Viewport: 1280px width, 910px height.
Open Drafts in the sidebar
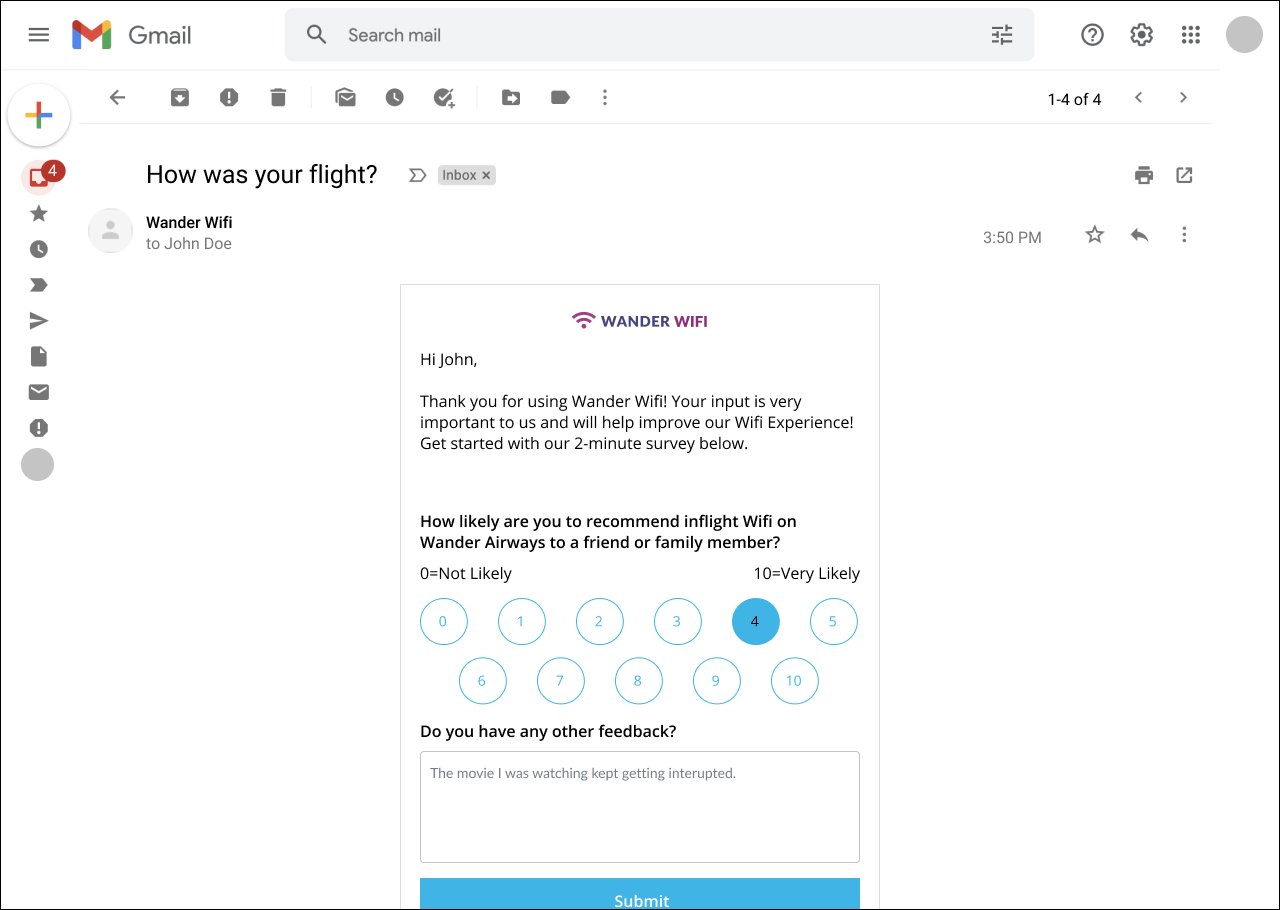(39, 357)
